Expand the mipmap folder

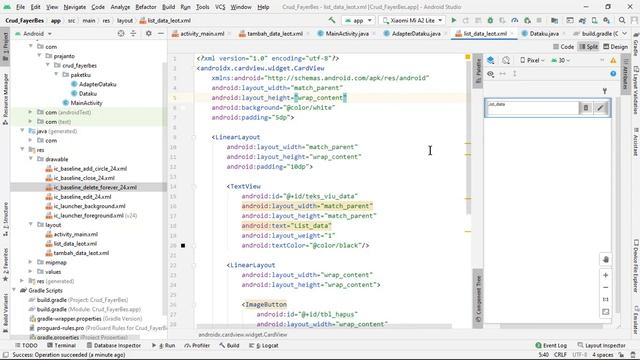(31, 262)
